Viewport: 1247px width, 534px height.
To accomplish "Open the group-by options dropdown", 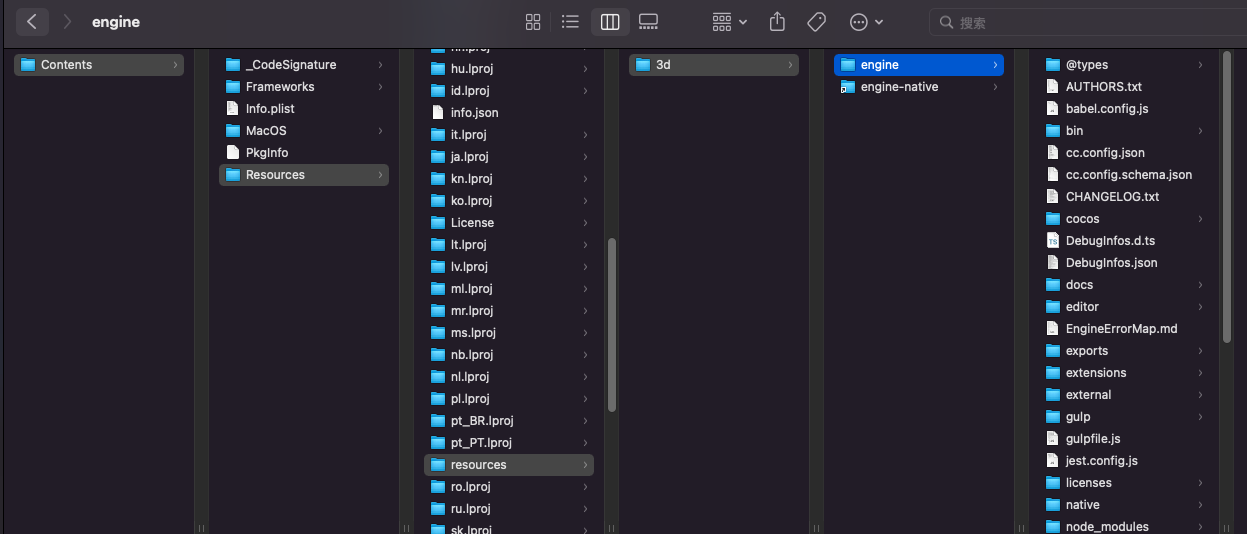I will (729, 22).
